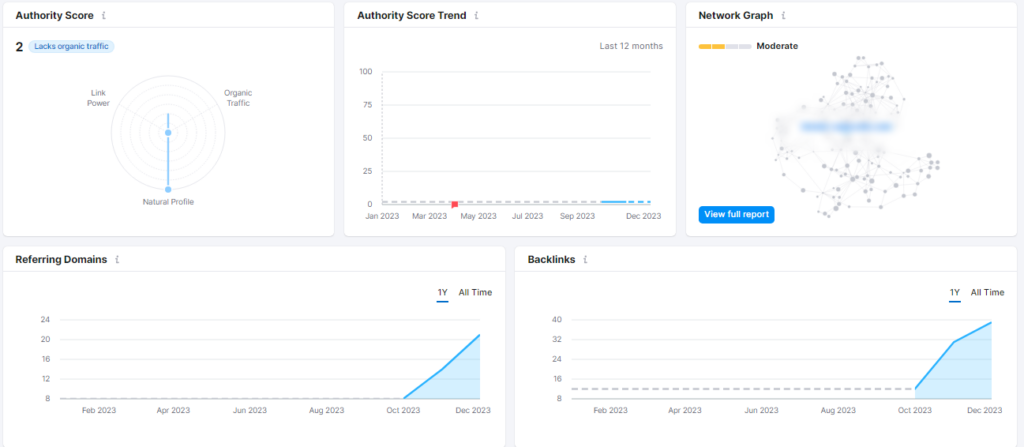Click Oct 2023 on Referring Domains axis

(403, 410)
